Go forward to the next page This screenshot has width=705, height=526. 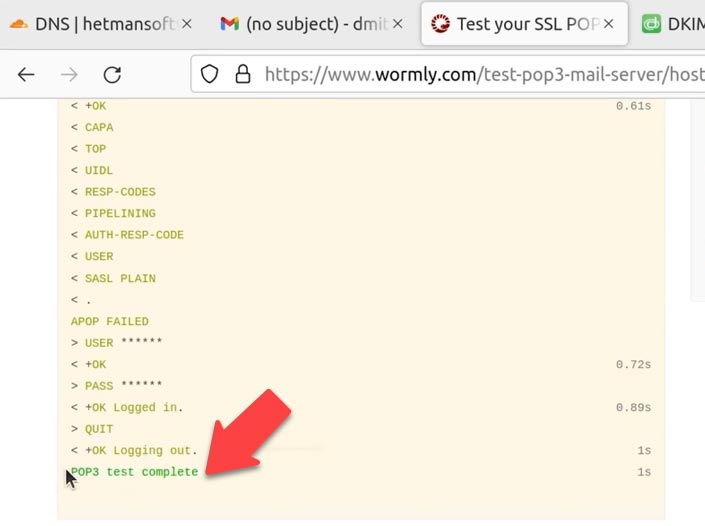69,75
